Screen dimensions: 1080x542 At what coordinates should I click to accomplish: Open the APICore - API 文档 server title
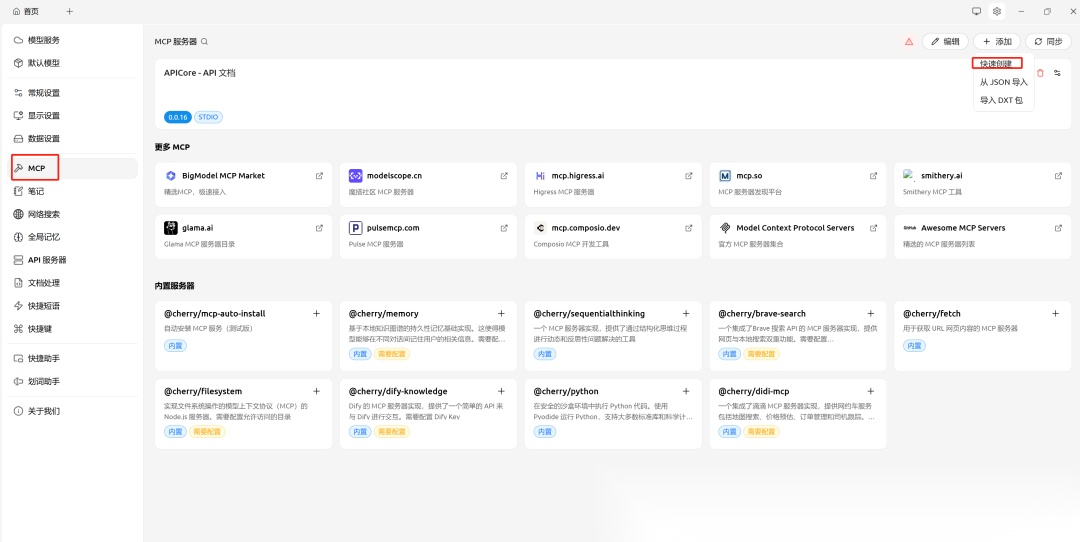[x=200, y=73]
